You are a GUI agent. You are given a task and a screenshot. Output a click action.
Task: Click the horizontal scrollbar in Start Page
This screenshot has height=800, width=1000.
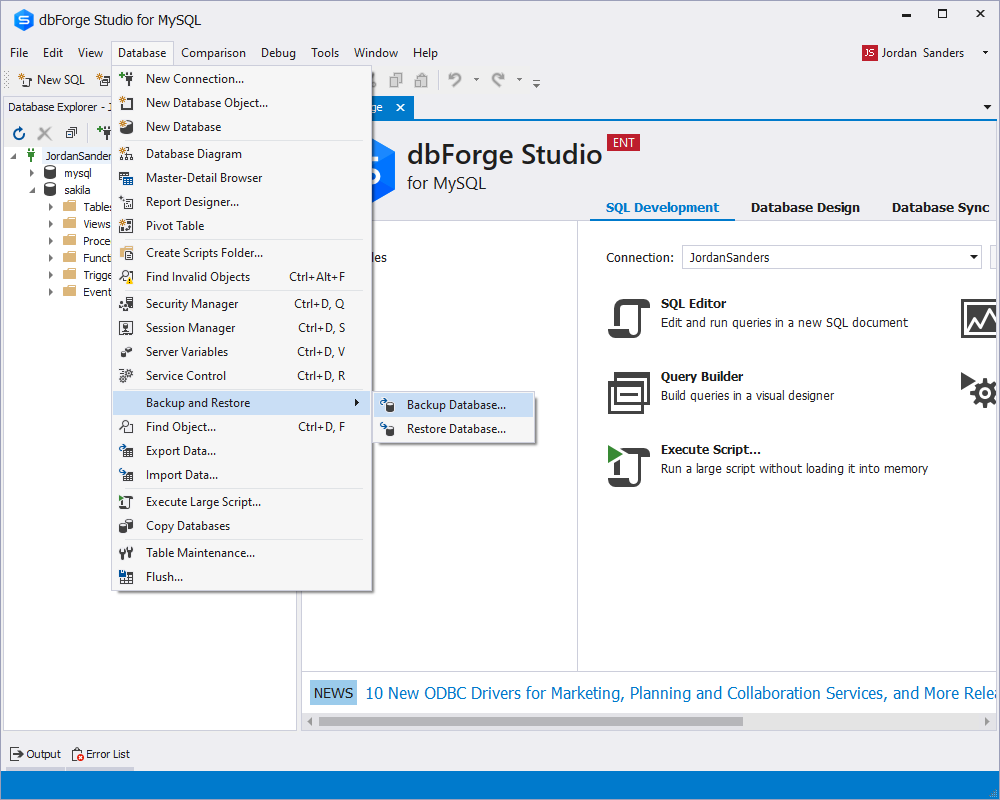531,722
